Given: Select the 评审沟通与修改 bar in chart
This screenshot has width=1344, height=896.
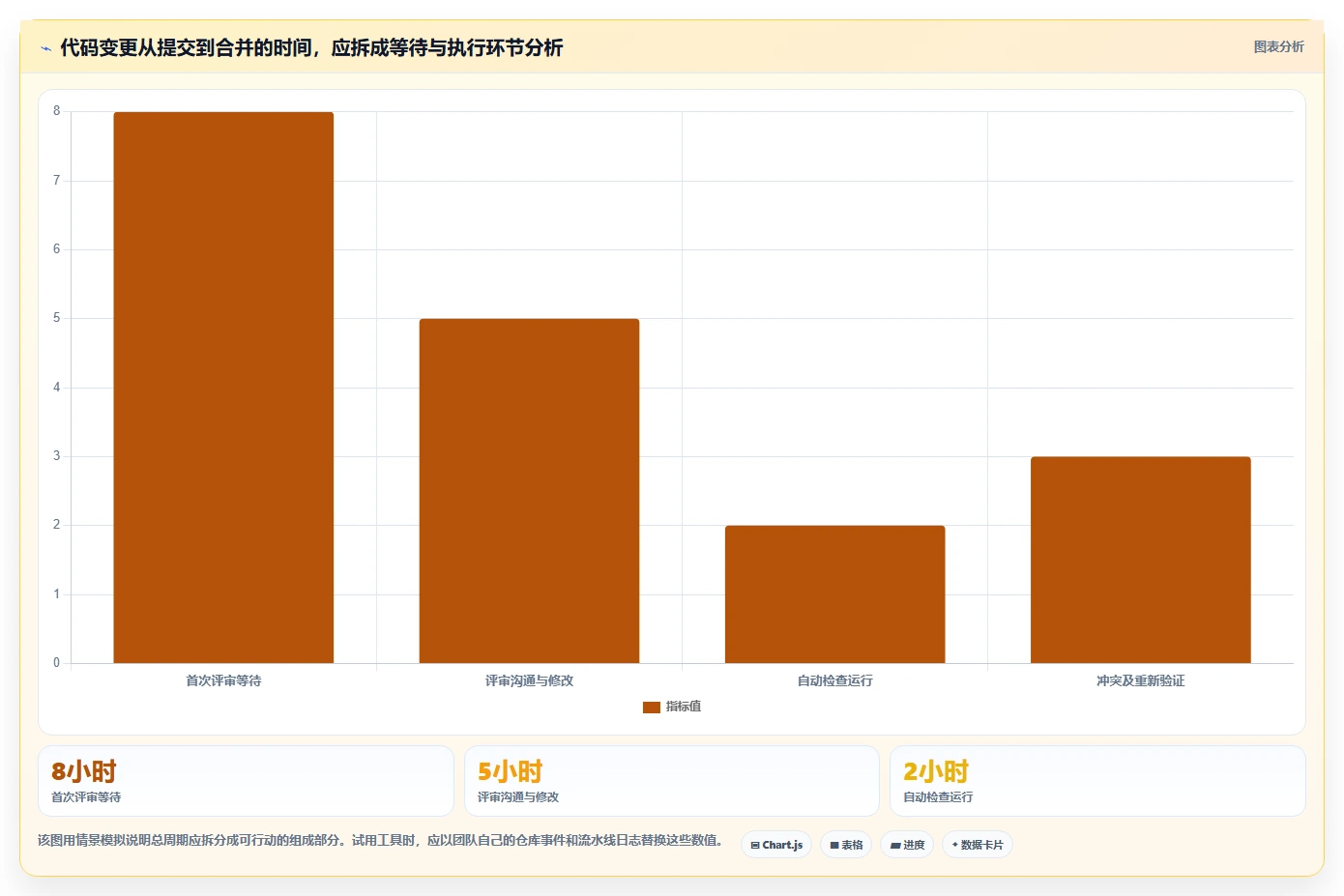Looking at the screenshot, I should click(x=529, y=491).
